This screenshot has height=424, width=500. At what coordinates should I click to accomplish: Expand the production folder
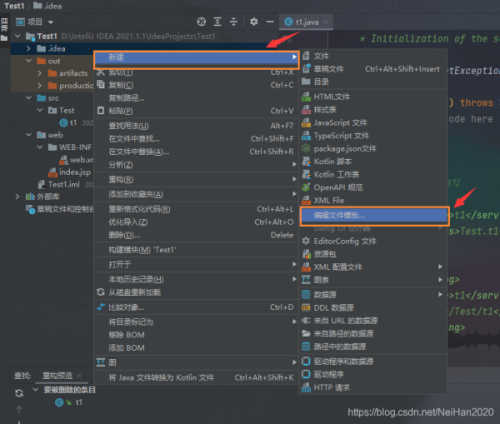[40, 86]
